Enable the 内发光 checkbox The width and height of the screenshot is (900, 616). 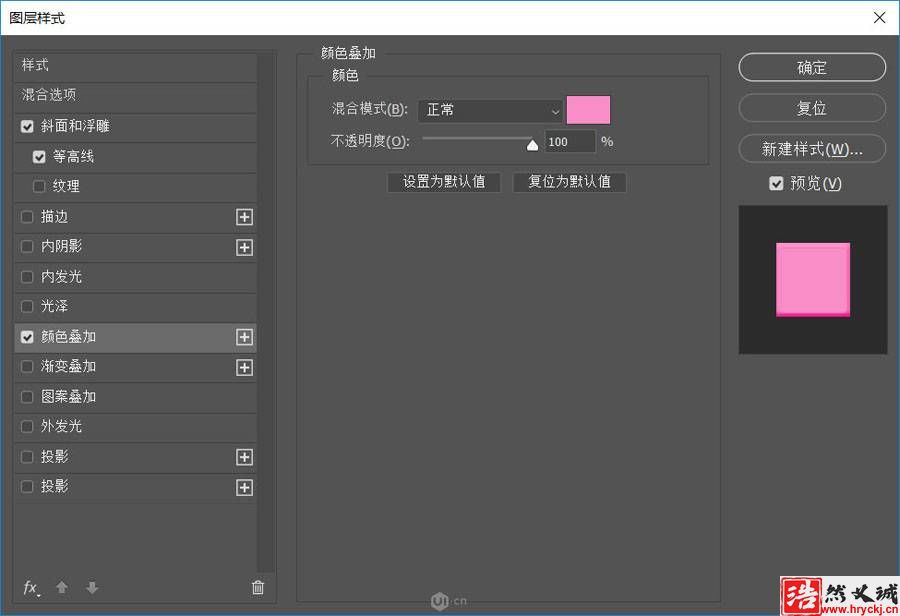click(x=27, y=277)
